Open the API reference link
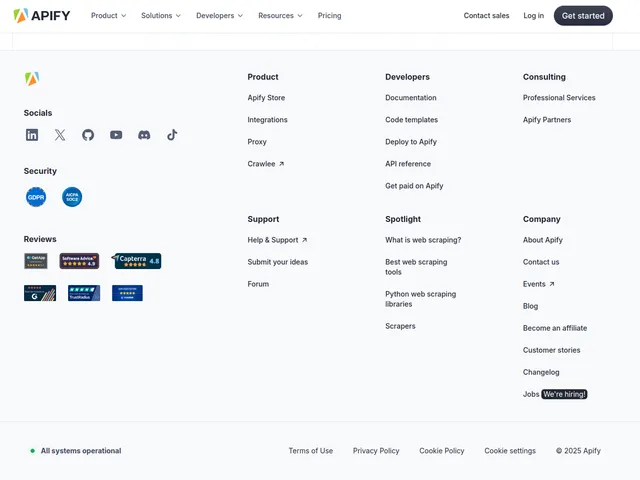Viewport: 640px width, 480px height. (x=408, y=164)
